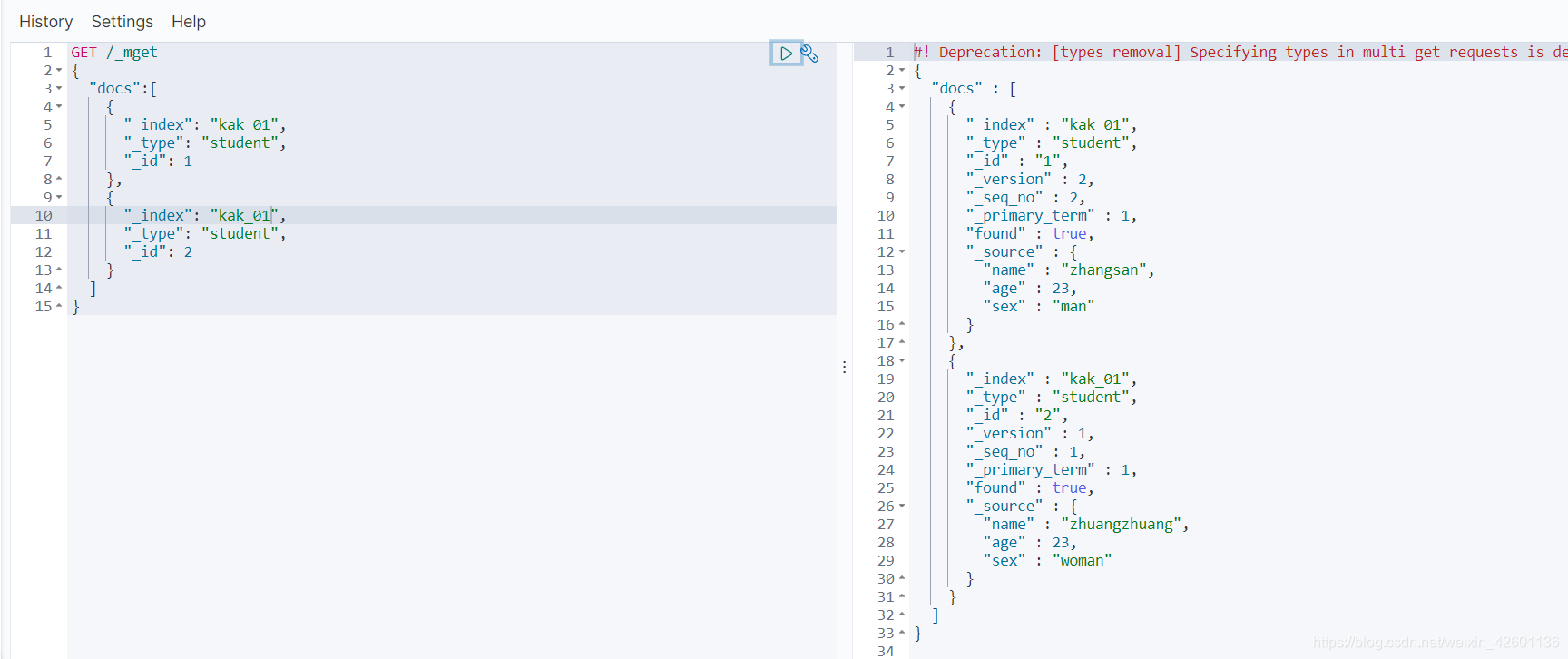Click line number 1 in request gutter

click(48, 53)
